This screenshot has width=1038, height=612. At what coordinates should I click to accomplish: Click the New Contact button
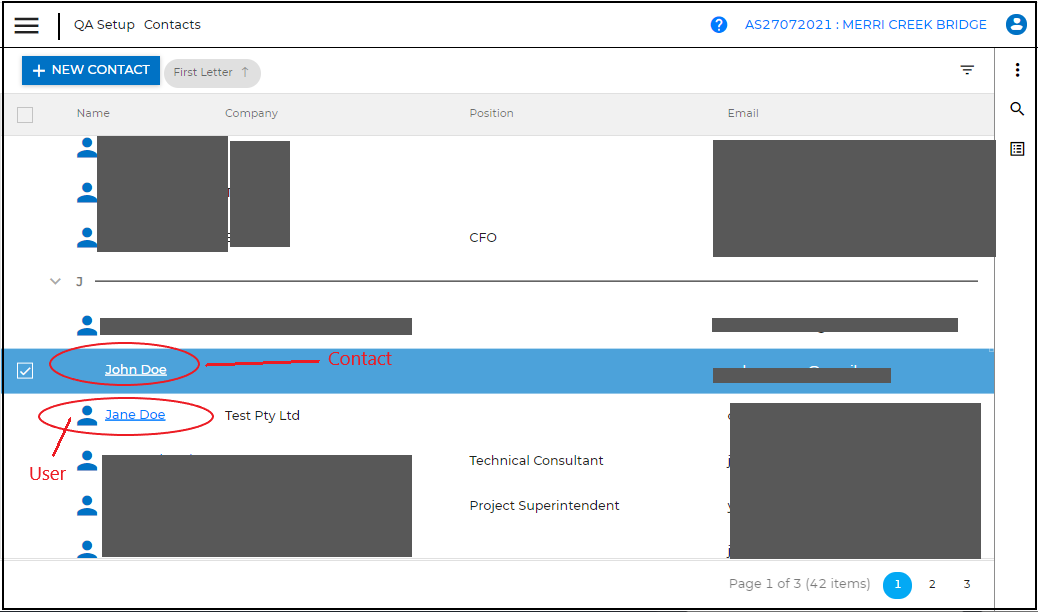coord(91,70)
